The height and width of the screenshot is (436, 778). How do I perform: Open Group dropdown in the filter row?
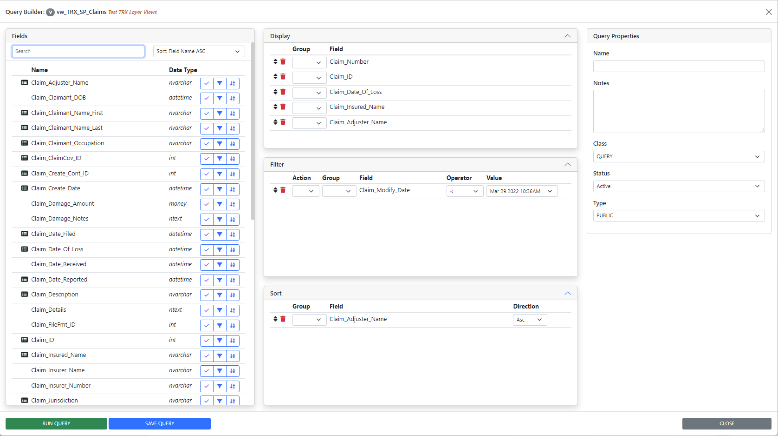[x=339, y=191]
